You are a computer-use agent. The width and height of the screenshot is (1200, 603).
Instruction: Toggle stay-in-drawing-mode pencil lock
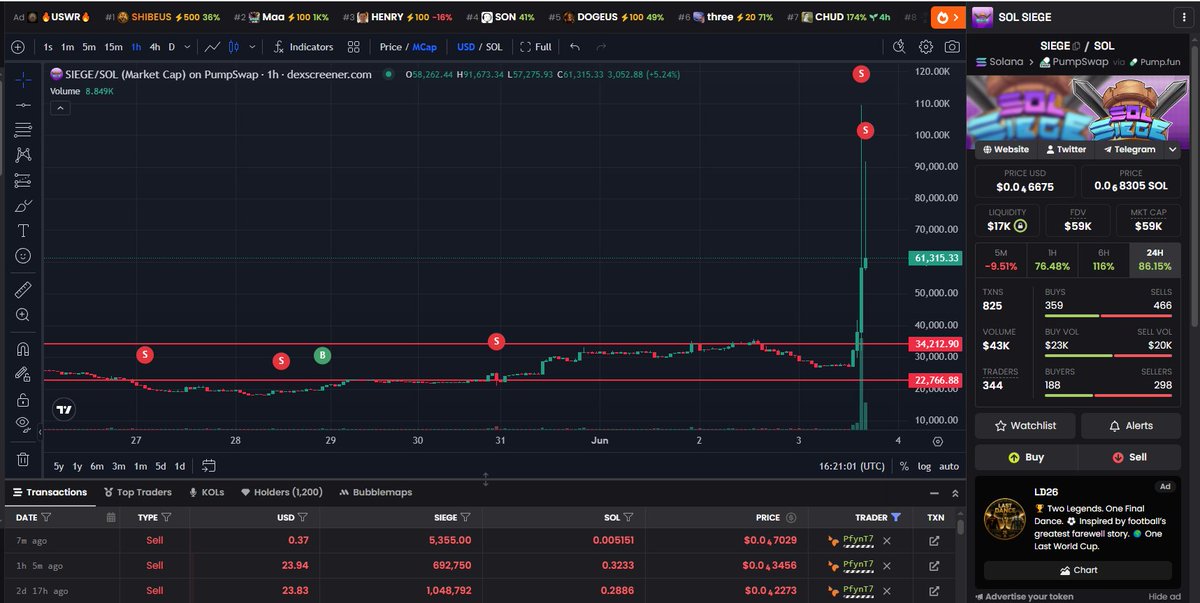coord(22,374)
